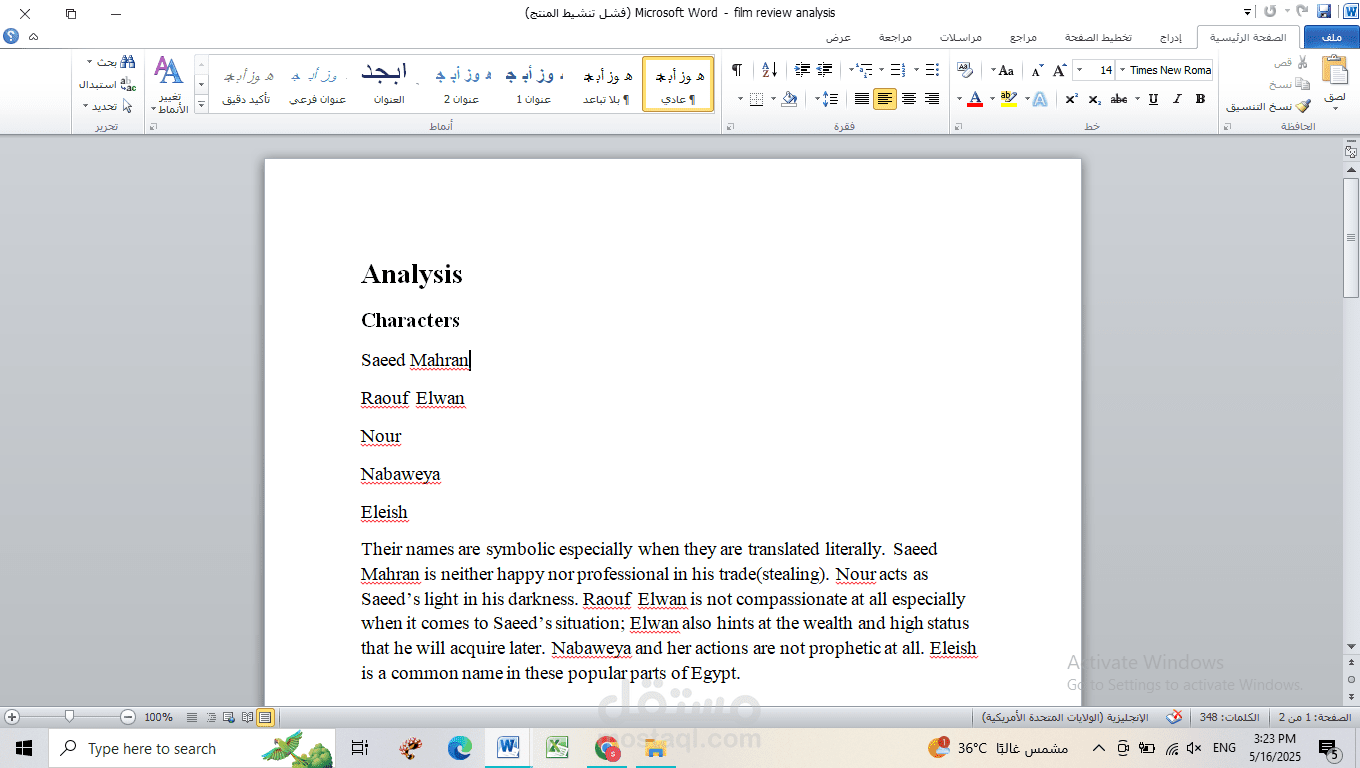Toggle bold formatting
Image resolution: width=1360 pixels, height=768 pixels.
tap(1200, 99)
